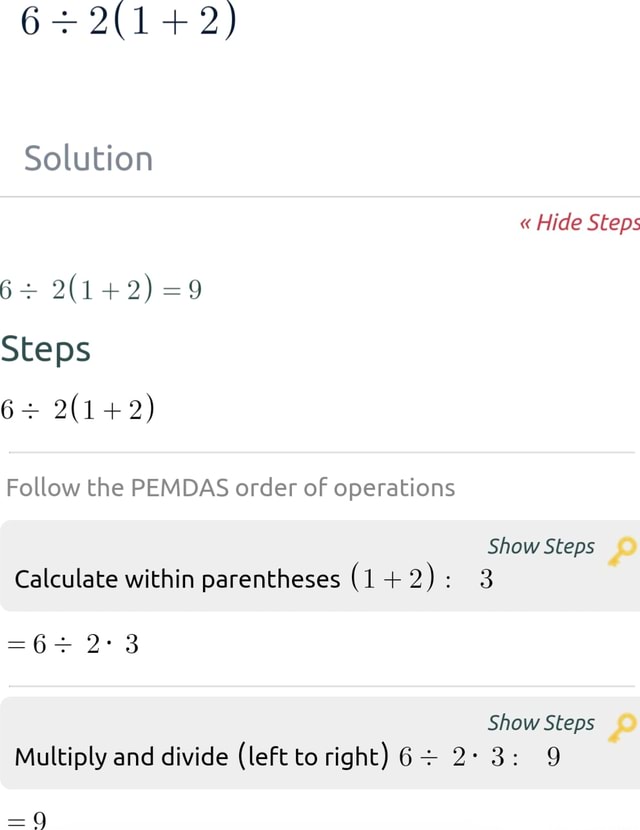Click the result line showing = 9
Viewport: 640px width, 830px height.
(x=25, y=820)
